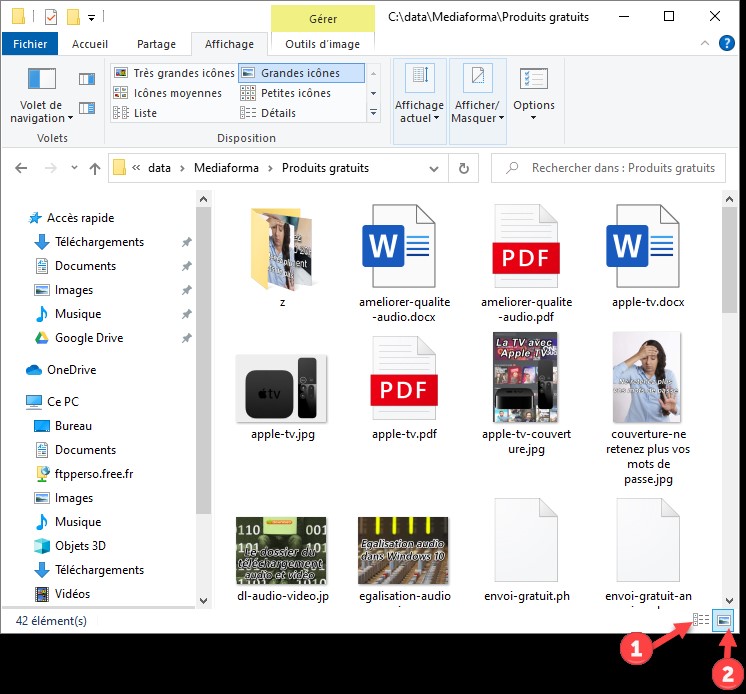Choose the Liste layout option

click(145, 113)
